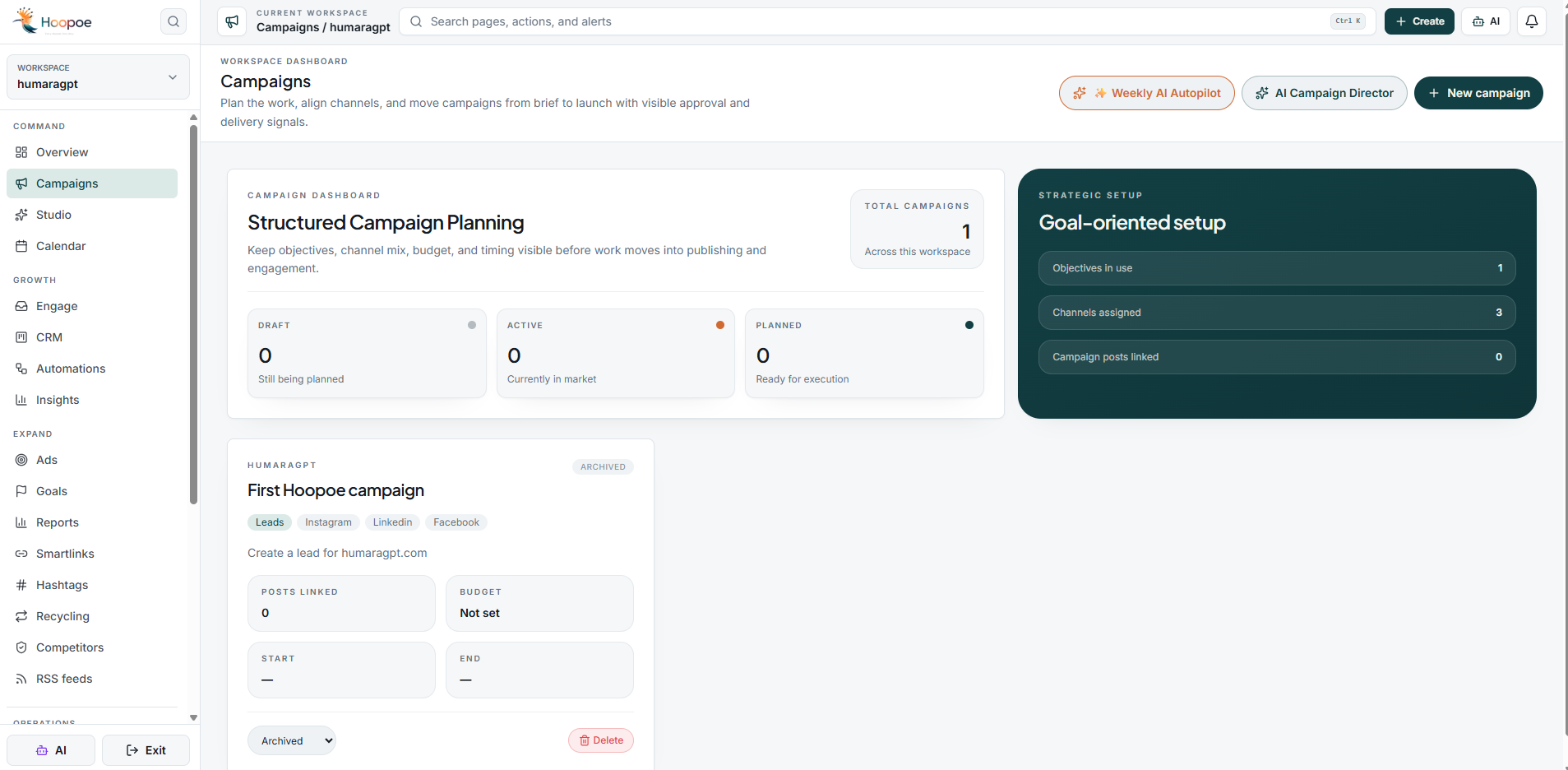The width and height of the screenshot is (1568, 770).
Task: Go to Studio in the sidebar
Action: (92, 215)
